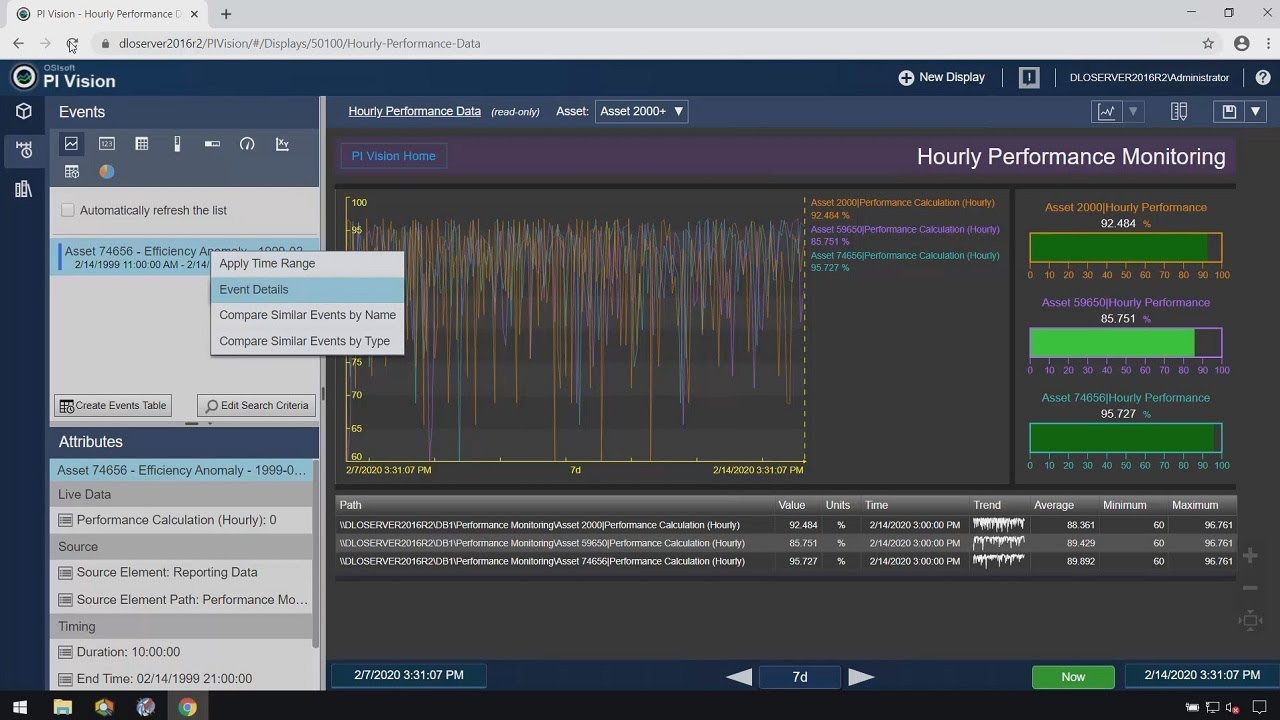
Task: Select the Value (123) symbol icon
Action: [107, 144]
